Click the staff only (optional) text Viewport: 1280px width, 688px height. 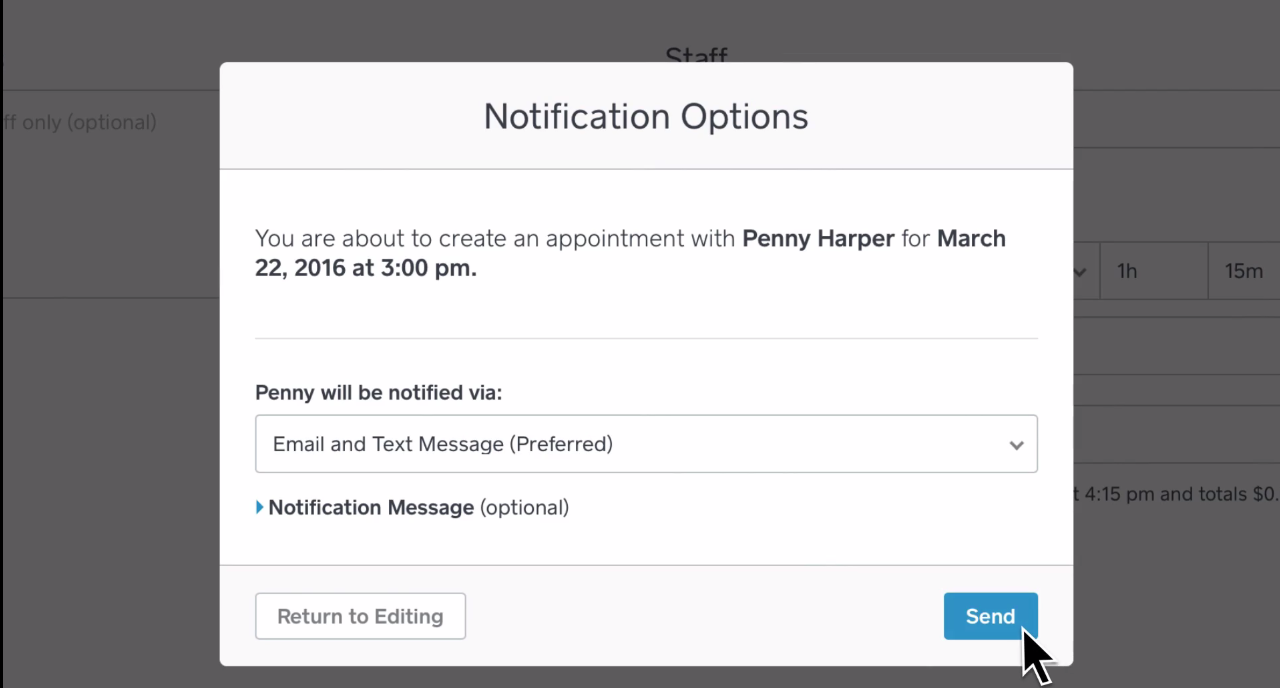point(80,122)
